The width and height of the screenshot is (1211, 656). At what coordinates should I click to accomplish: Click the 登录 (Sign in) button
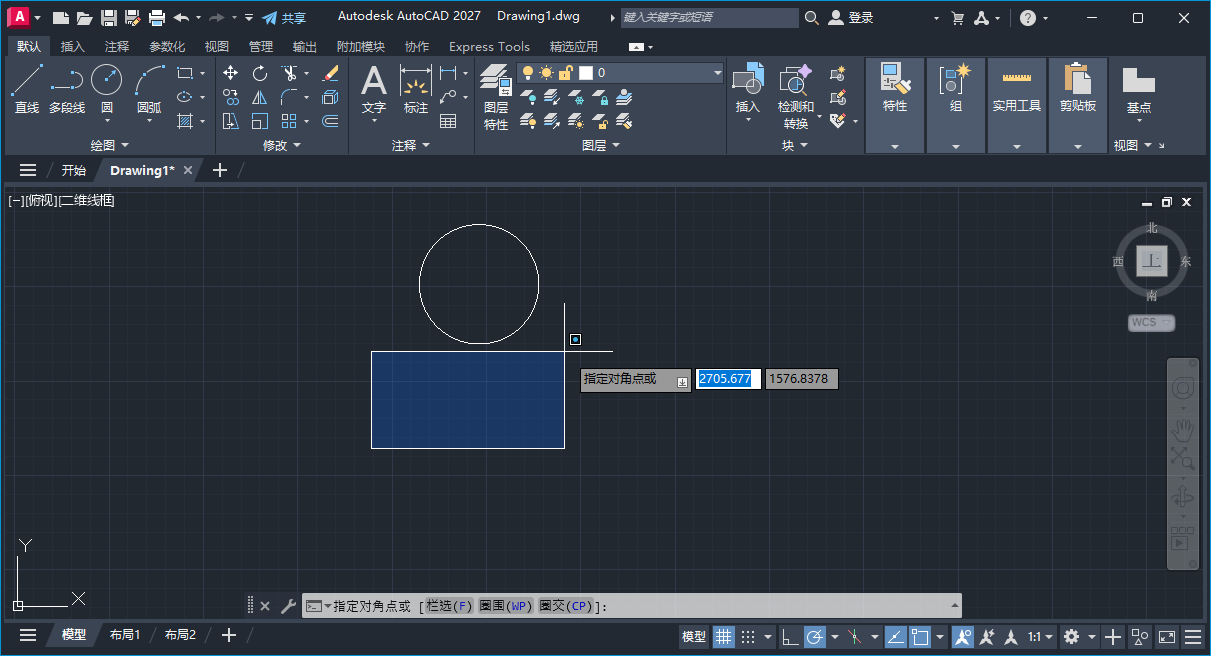click(851, 18)
